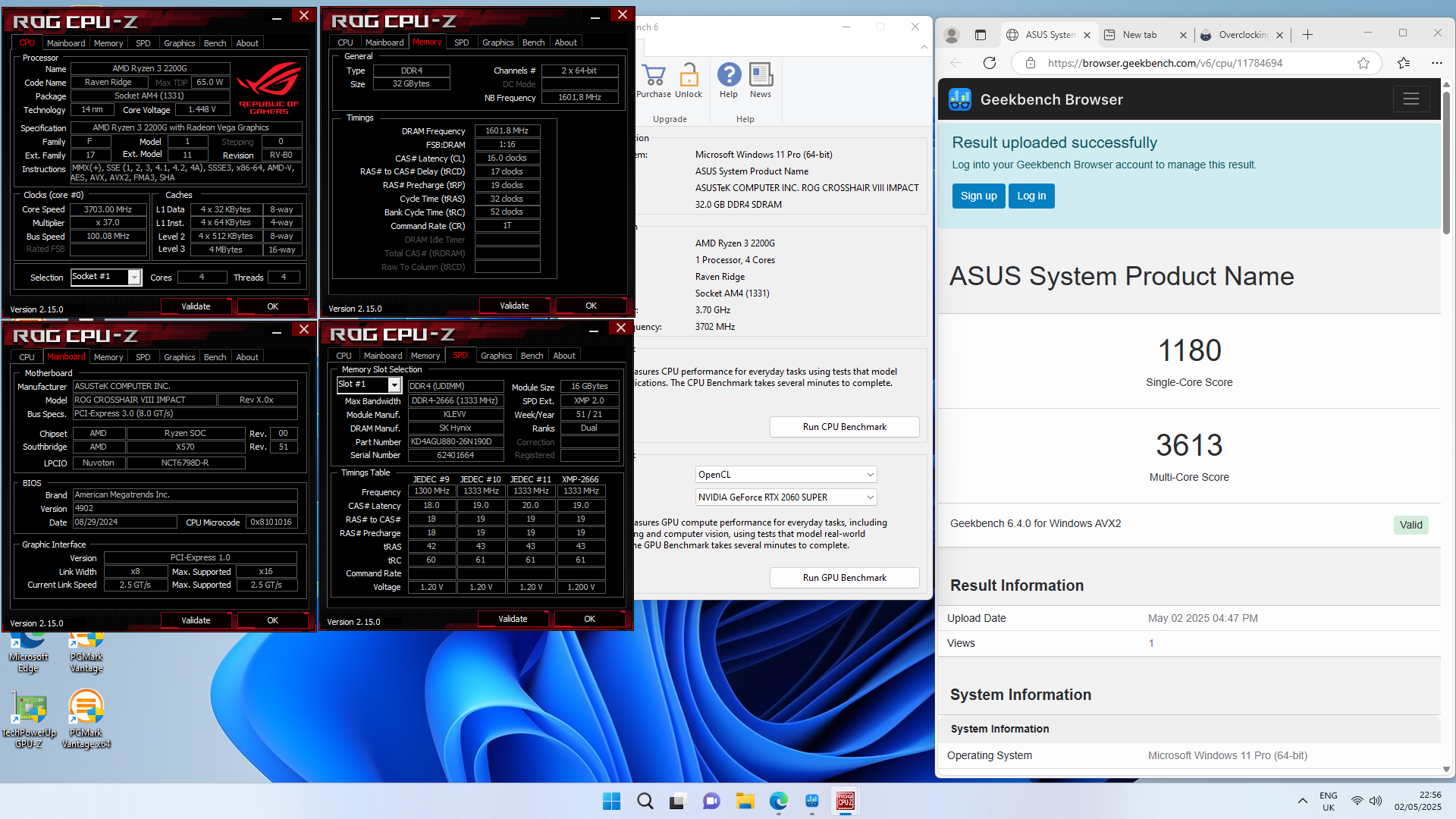This screenshot has height=819, width=1456.
Task: Open the browser profile icon
Action: click(x=952, y=35)
